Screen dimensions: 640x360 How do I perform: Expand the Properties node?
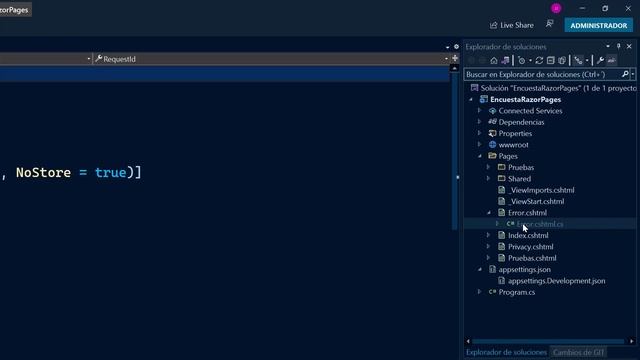point(480,133)
